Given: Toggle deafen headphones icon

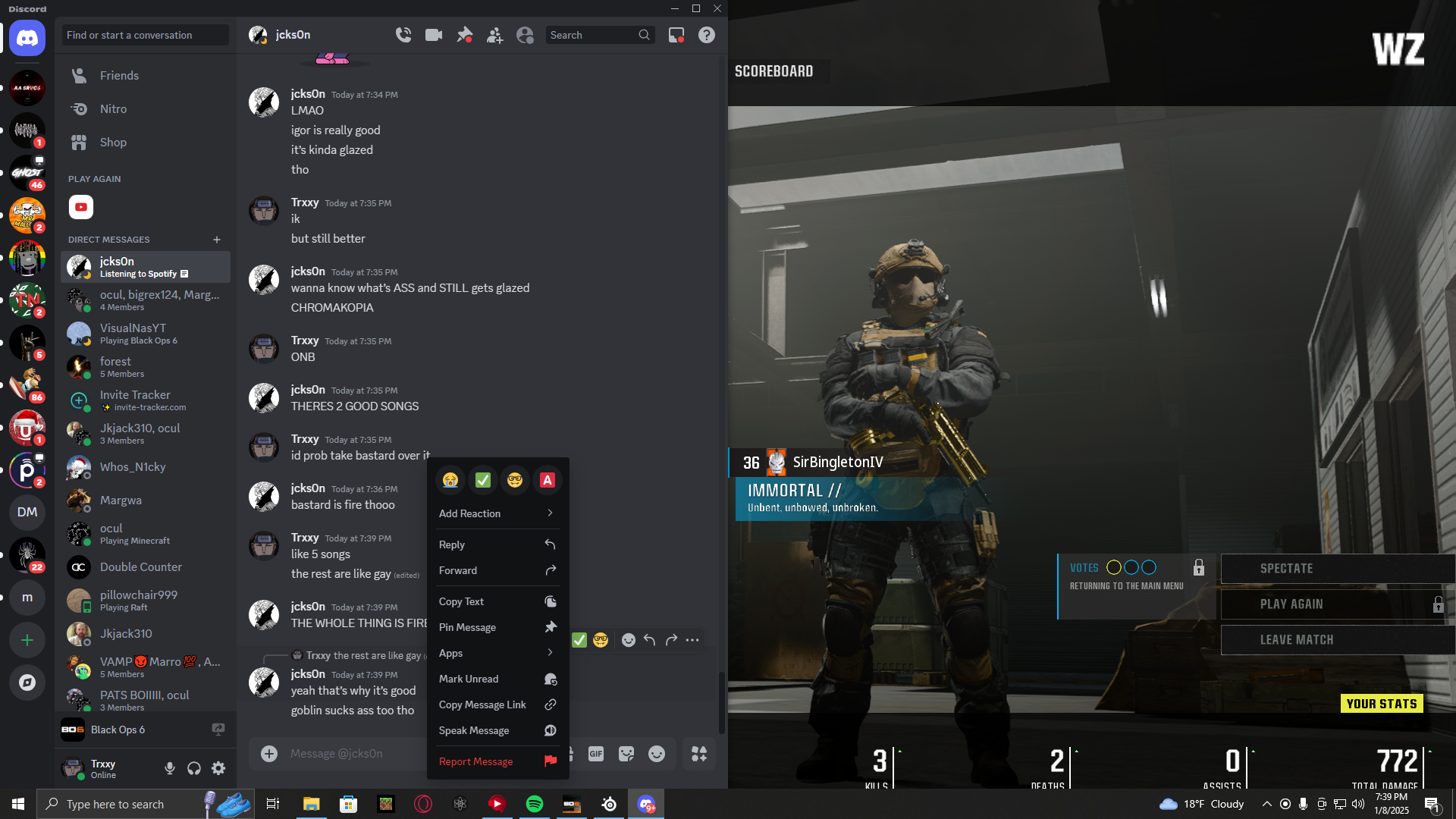Looking at the screenshot, I should pos(194,768).
